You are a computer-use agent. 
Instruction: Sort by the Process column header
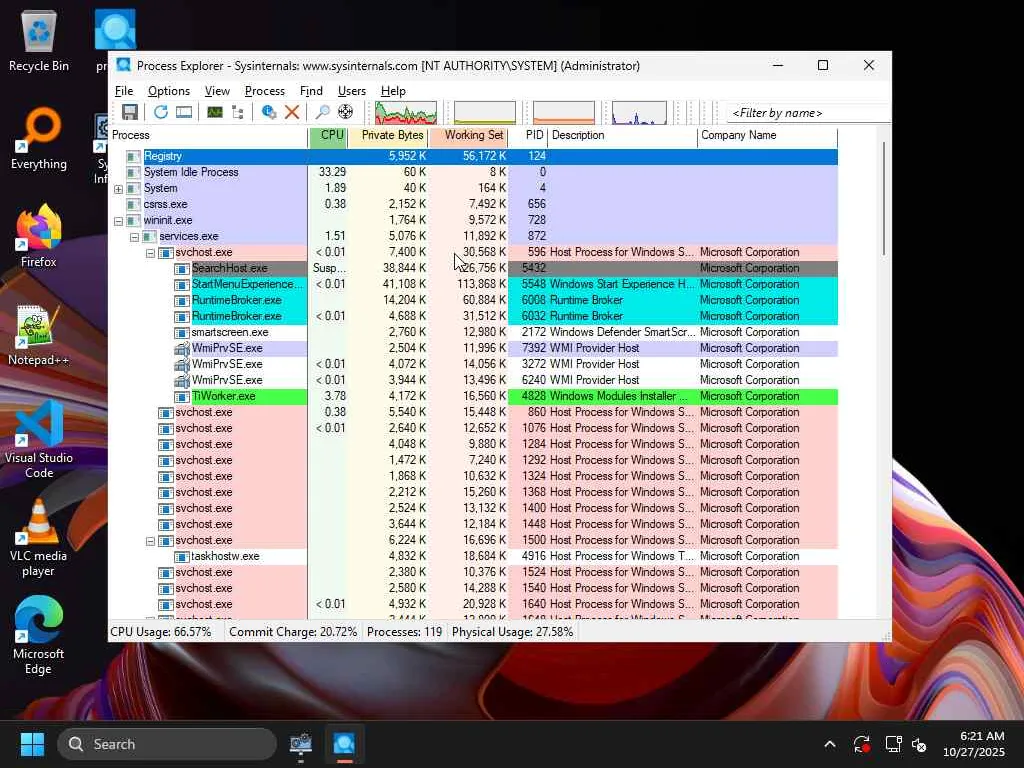(209, 136)
